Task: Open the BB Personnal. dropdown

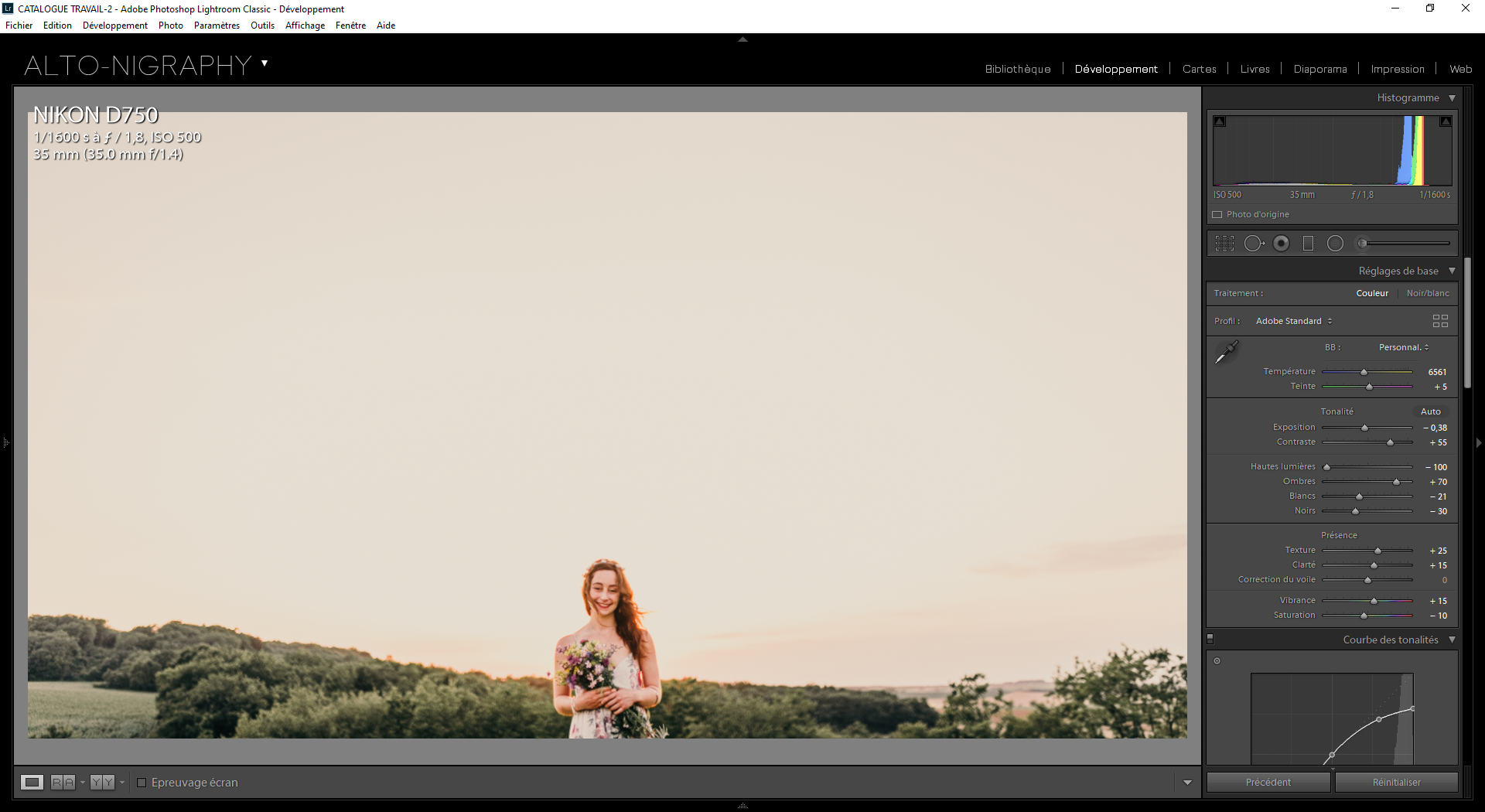Action: (x=1402, y=347)
